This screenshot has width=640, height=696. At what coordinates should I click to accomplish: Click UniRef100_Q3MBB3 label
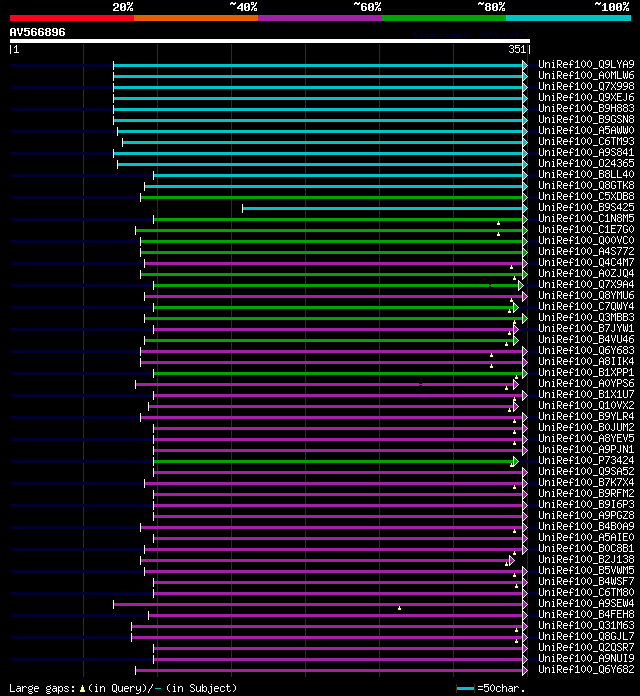586,317
